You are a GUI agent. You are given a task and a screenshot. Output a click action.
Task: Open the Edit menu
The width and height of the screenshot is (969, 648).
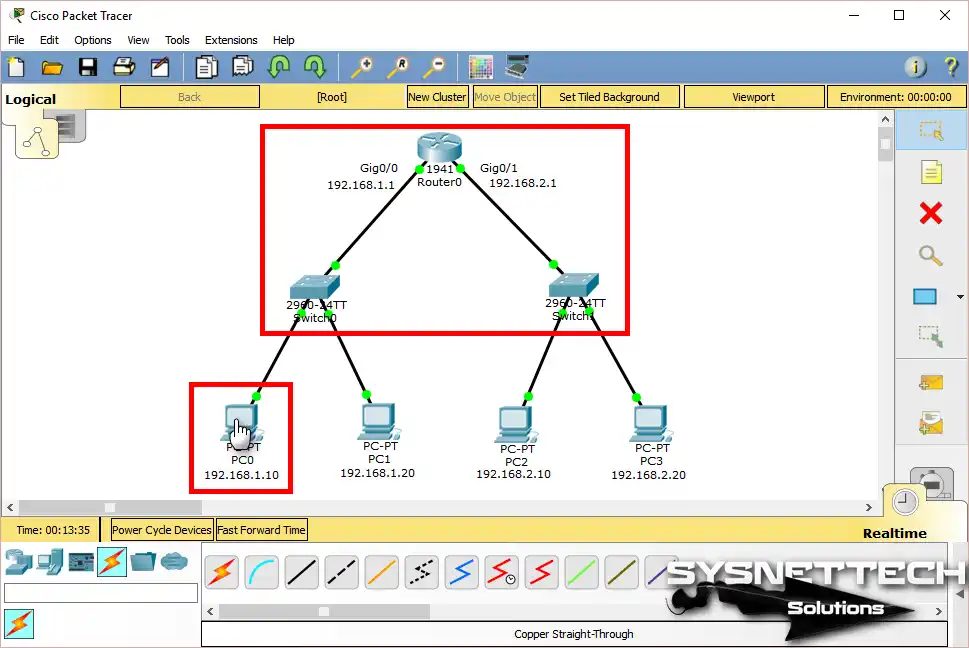point(49,40)
